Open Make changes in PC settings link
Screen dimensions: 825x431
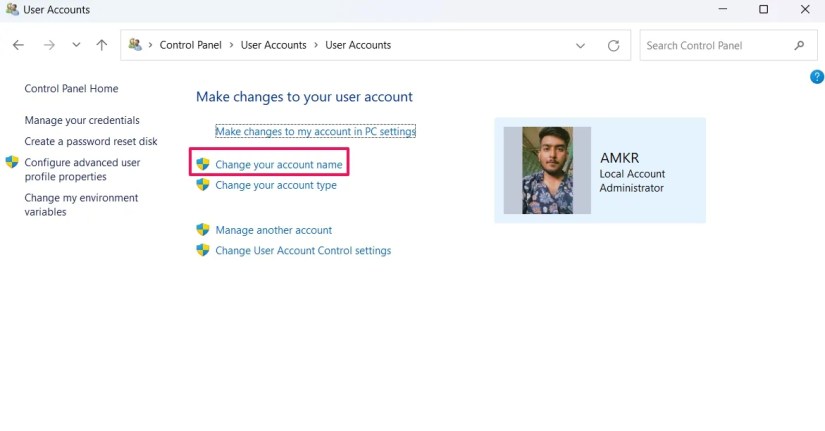[x=315, y=131]
